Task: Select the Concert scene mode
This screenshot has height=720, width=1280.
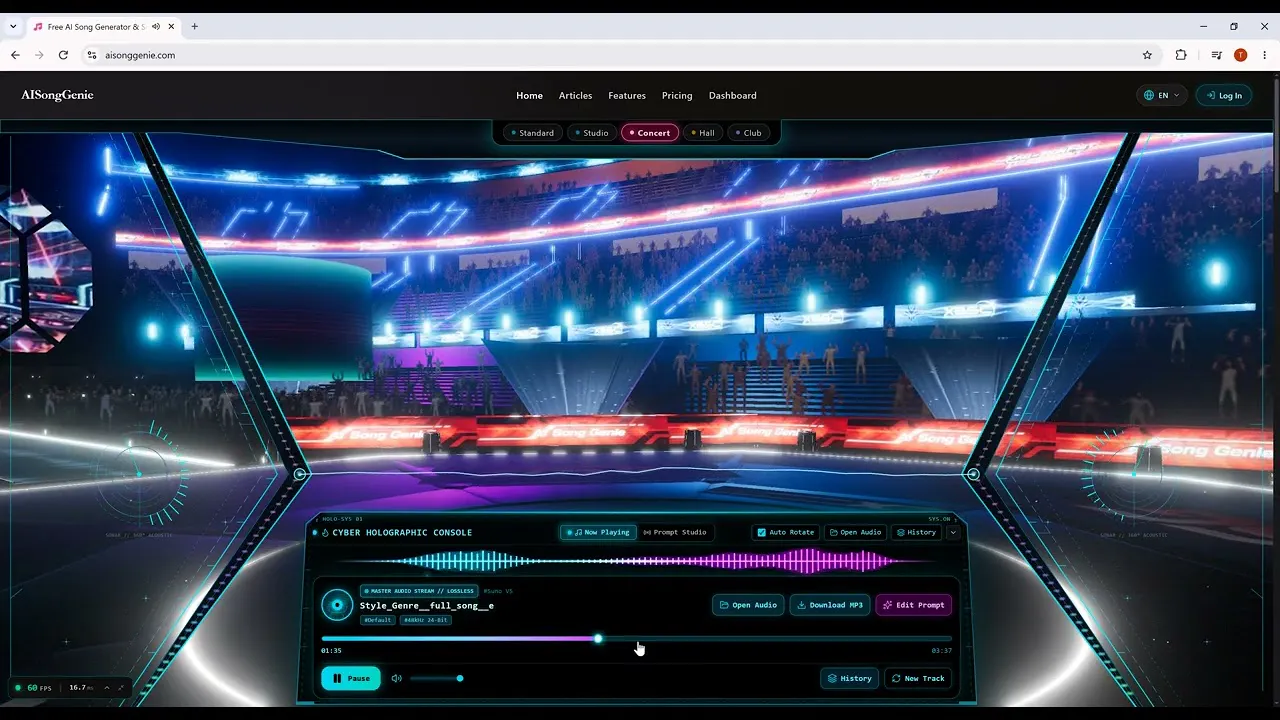Action: click(650, 133)
